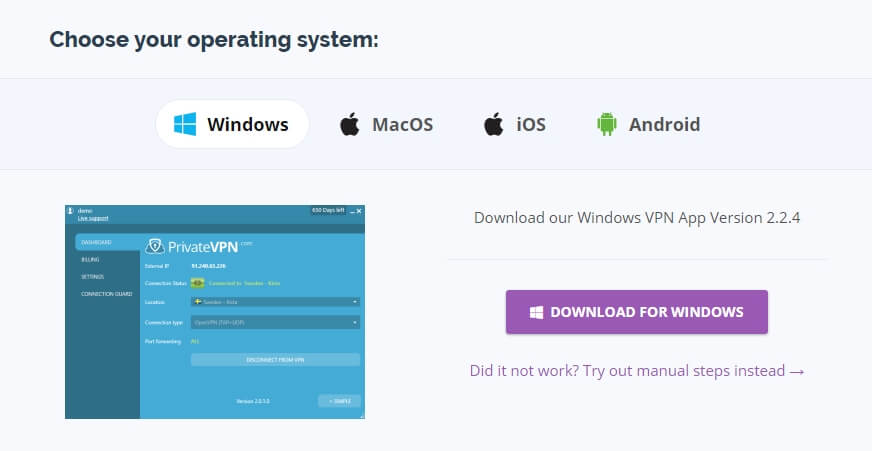Click the white Windows logo on the purple button
This screenshot has height=451, width=872.
tap(536, 313)
